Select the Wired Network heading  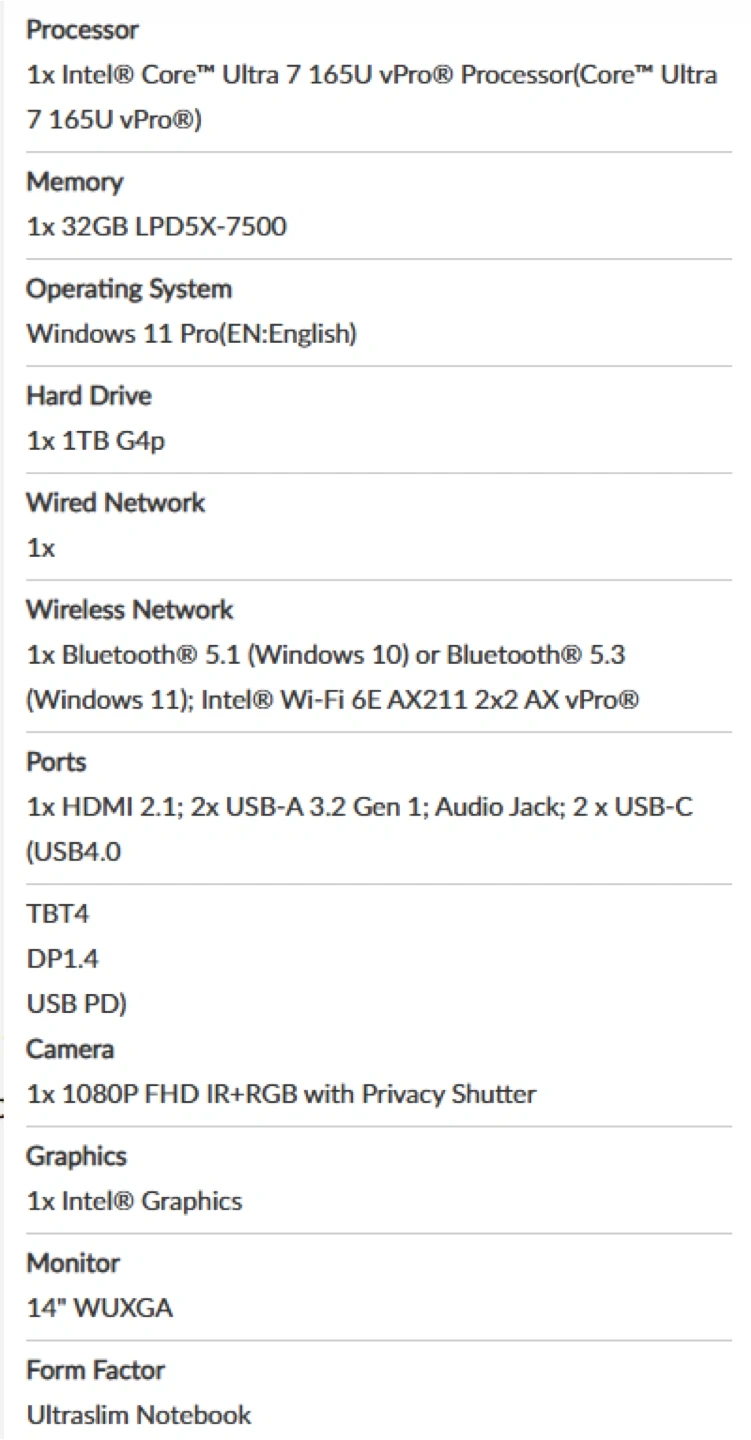tap(115, 502)
